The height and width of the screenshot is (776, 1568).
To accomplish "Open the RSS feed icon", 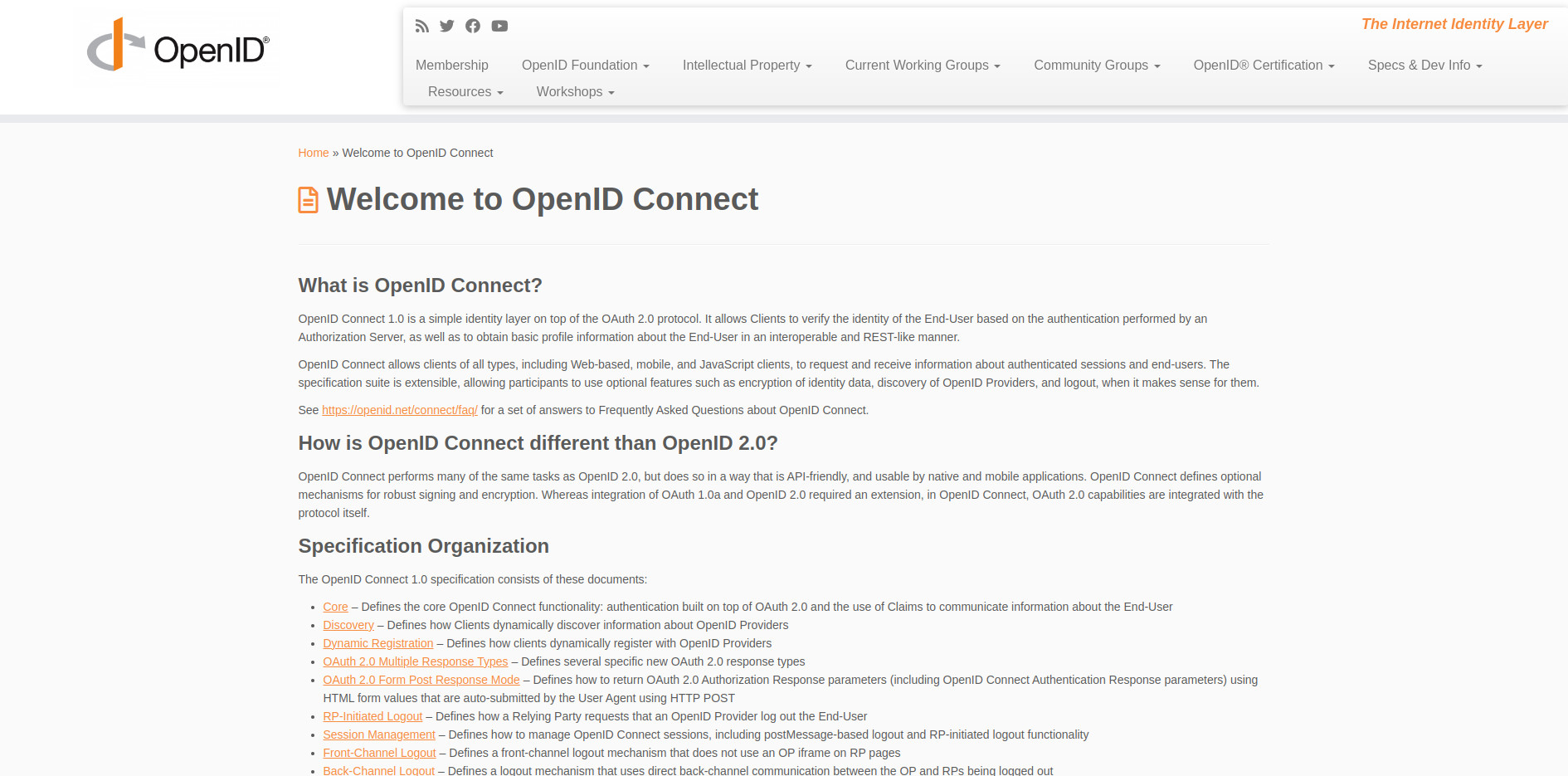I will point(422,26).
